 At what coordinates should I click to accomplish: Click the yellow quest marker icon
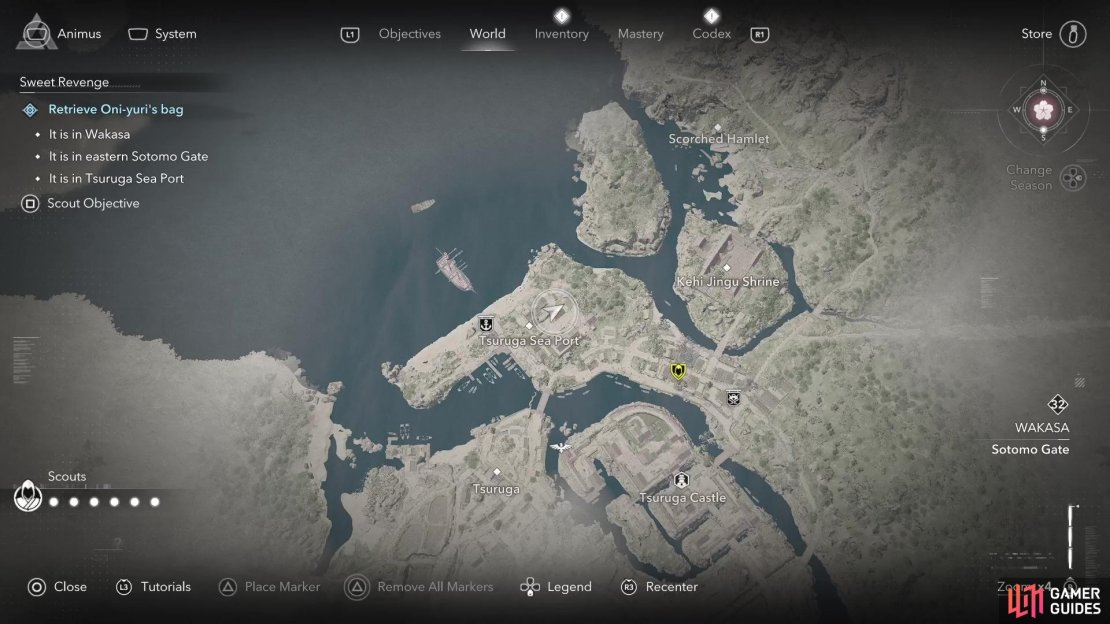click(677, 370)
